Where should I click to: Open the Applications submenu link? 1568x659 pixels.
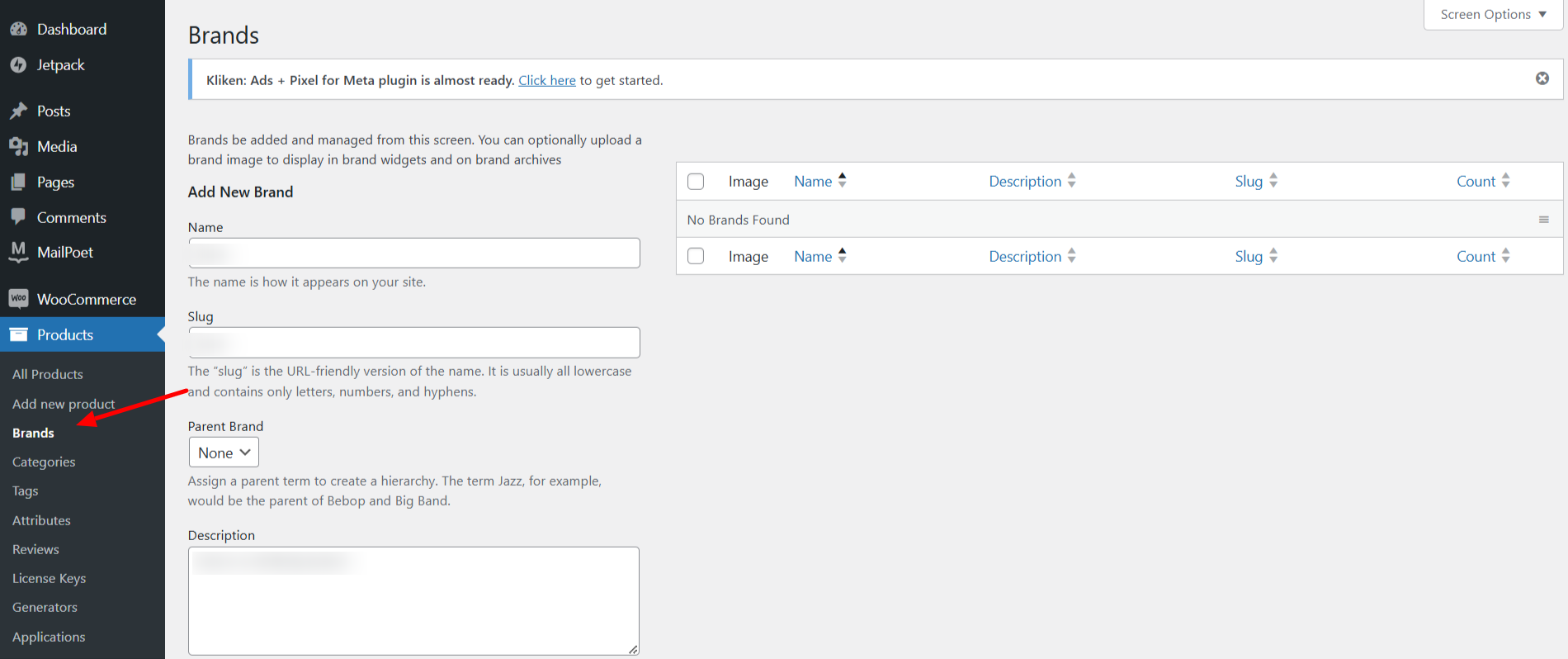coord(49,637)
